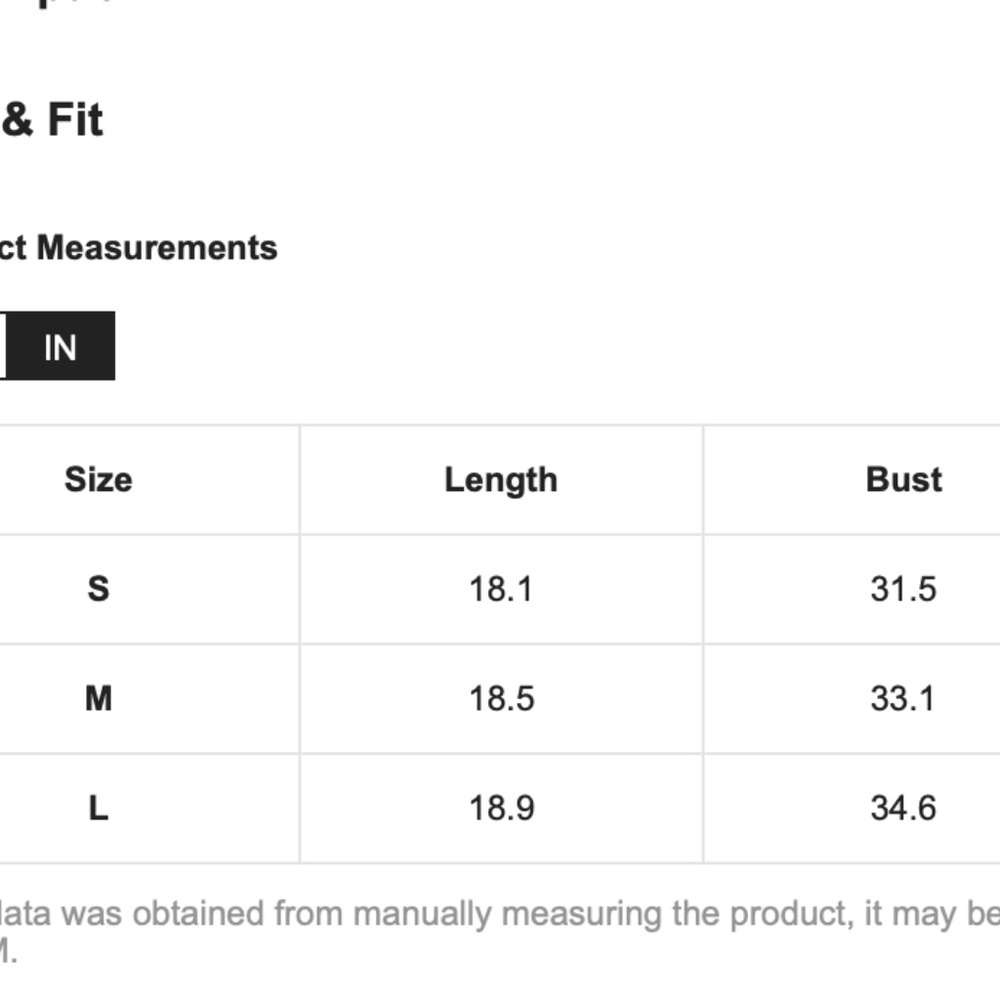
Task: Switch measurements to the IN unit
Action: (61, 346)
